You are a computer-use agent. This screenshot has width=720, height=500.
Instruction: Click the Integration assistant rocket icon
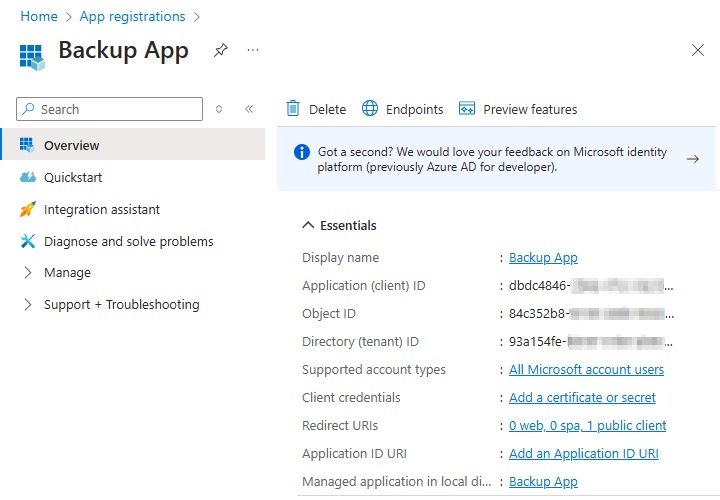coord(28,209)
